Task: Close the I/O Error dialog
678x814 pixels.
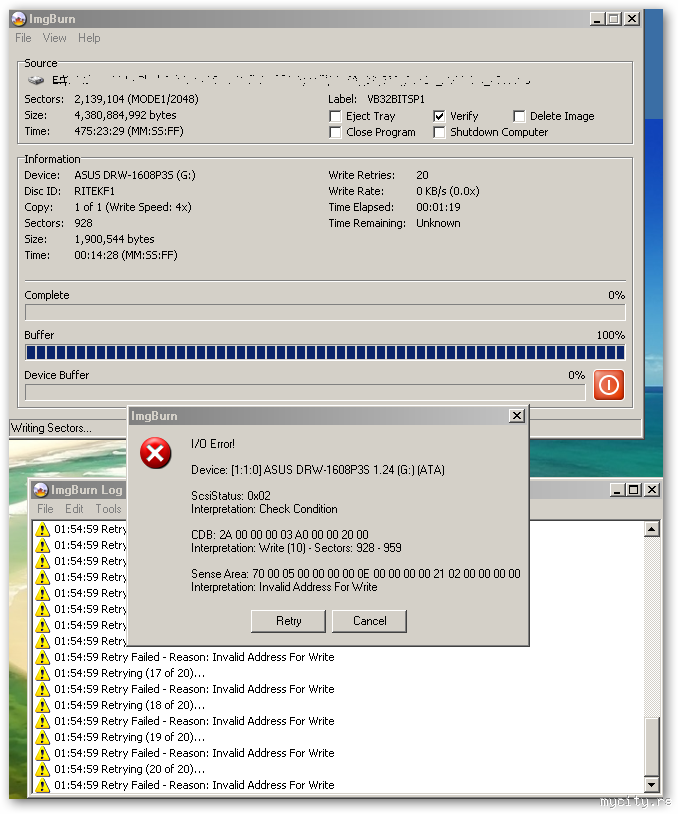Action: 517,416
